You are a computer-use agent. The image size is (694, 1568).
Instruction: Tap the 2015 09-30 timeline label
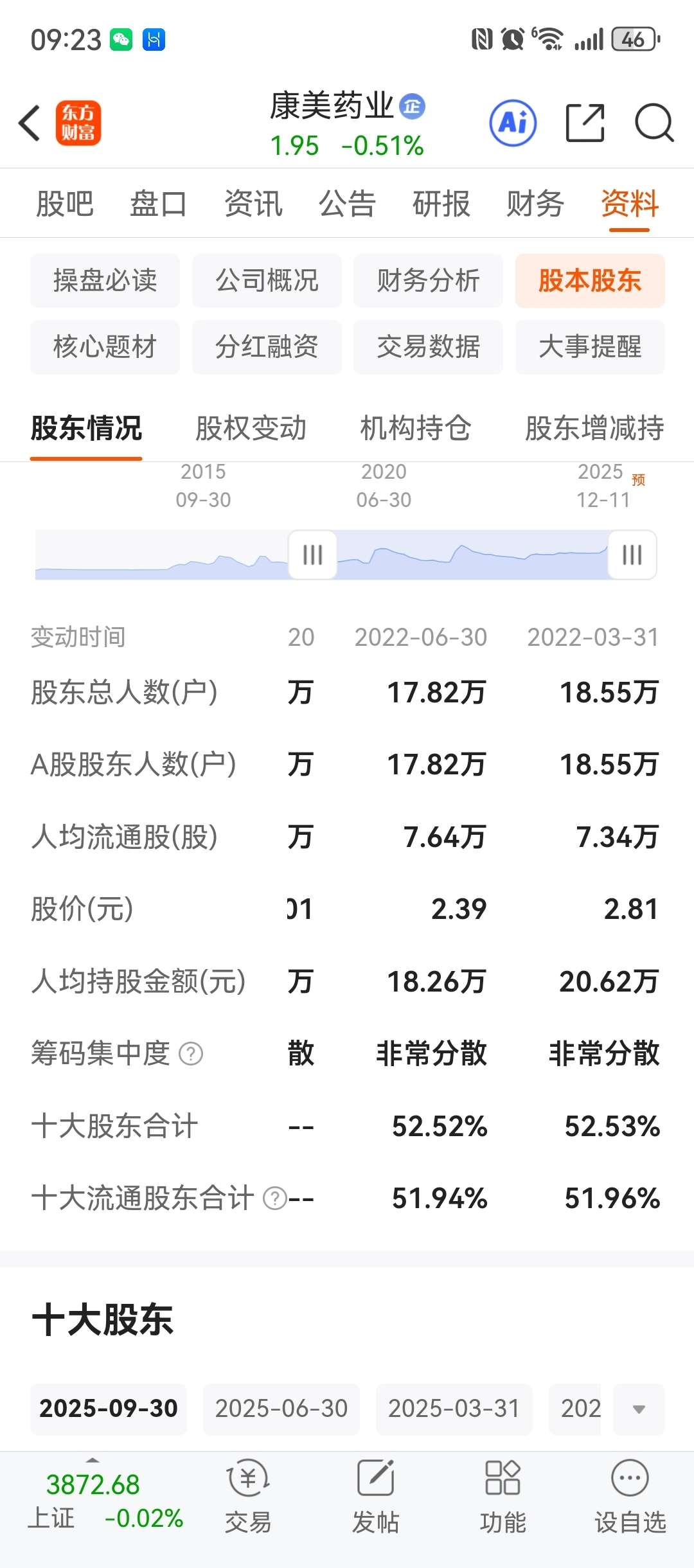[203, 486]
